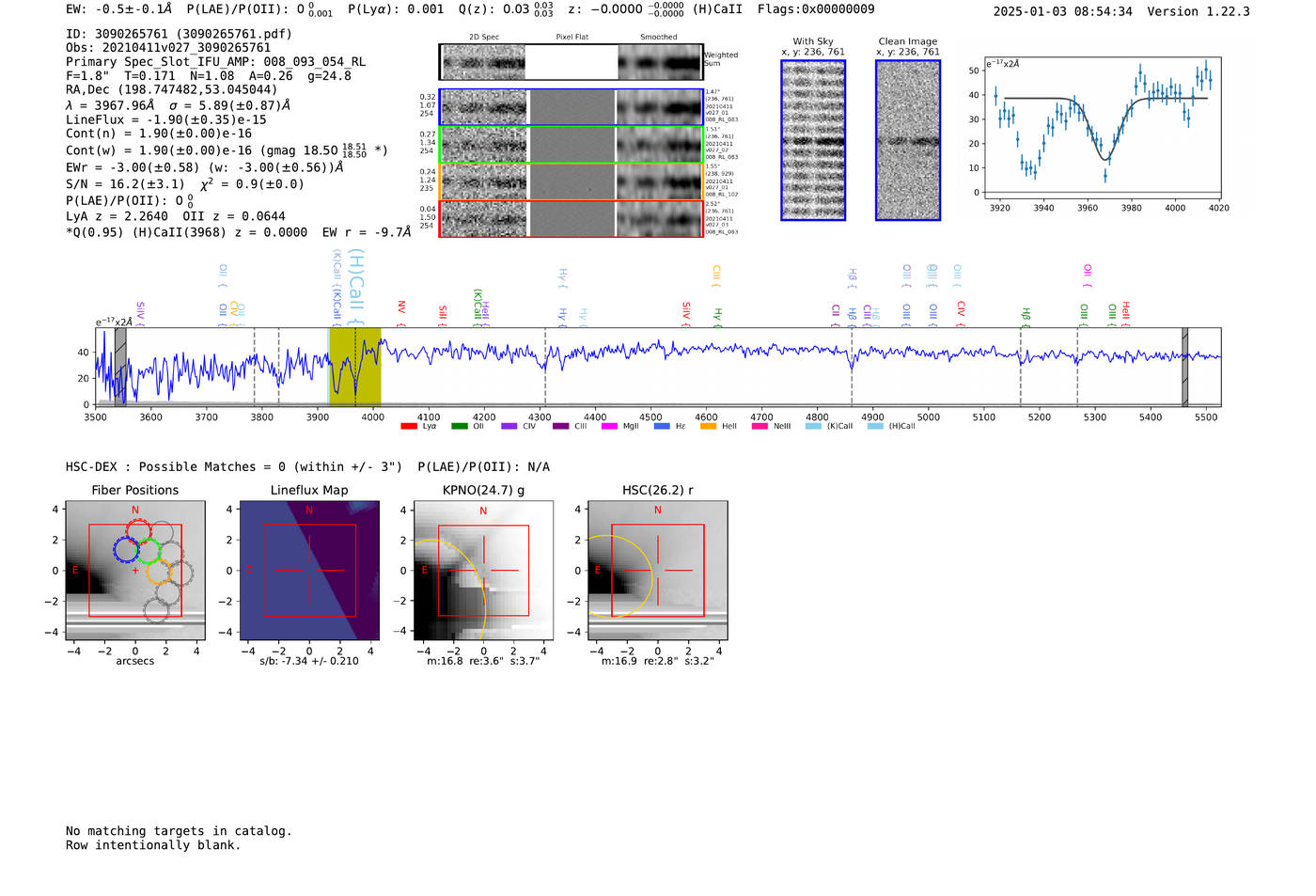This screenshot has width=1316, height=896.
Task: Open the KPNO(24.7) g image
Action: [483, 571]
